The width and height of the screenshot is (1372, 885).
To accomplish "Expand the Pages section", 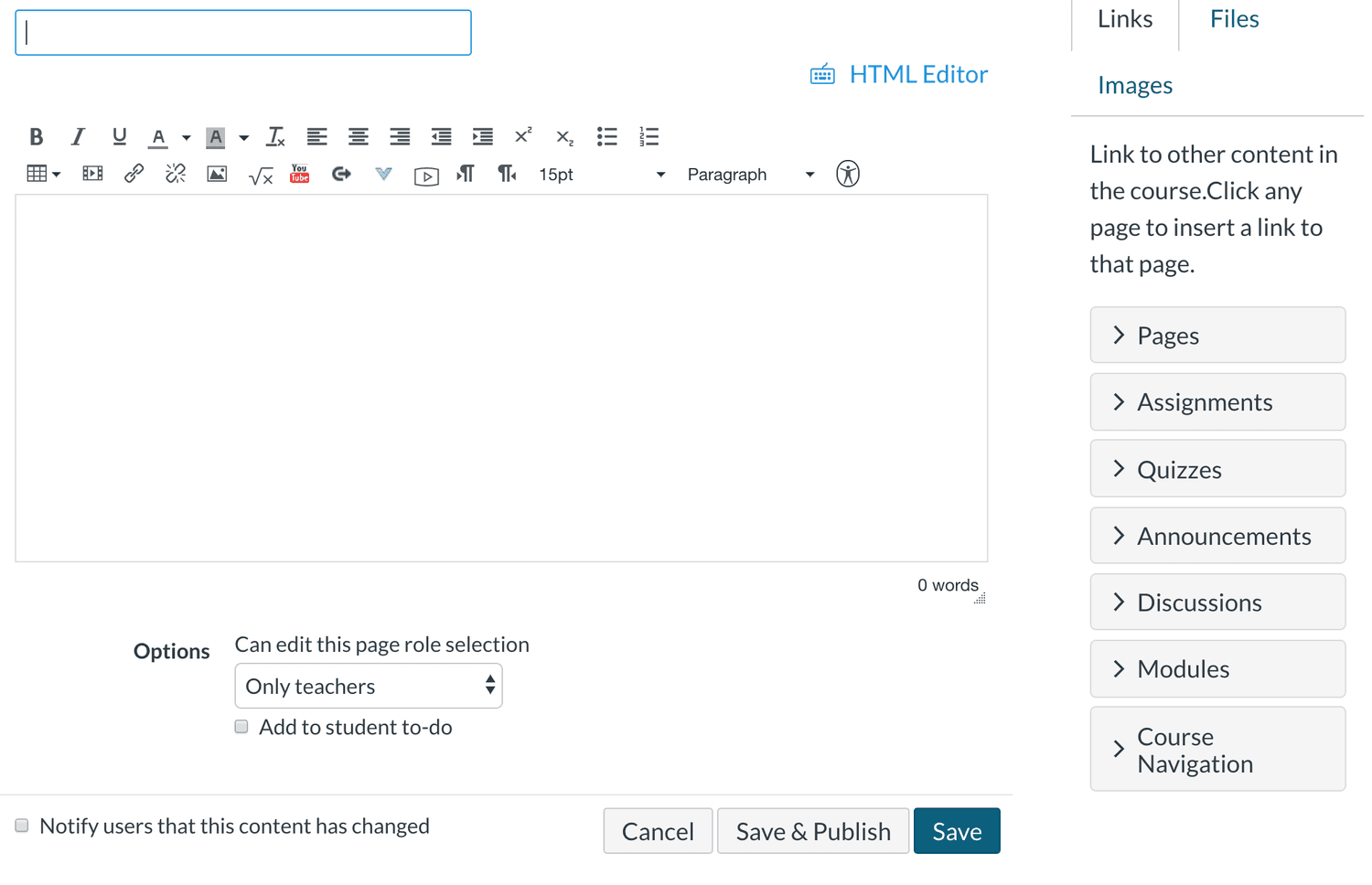I will [x=1217, y=336].
